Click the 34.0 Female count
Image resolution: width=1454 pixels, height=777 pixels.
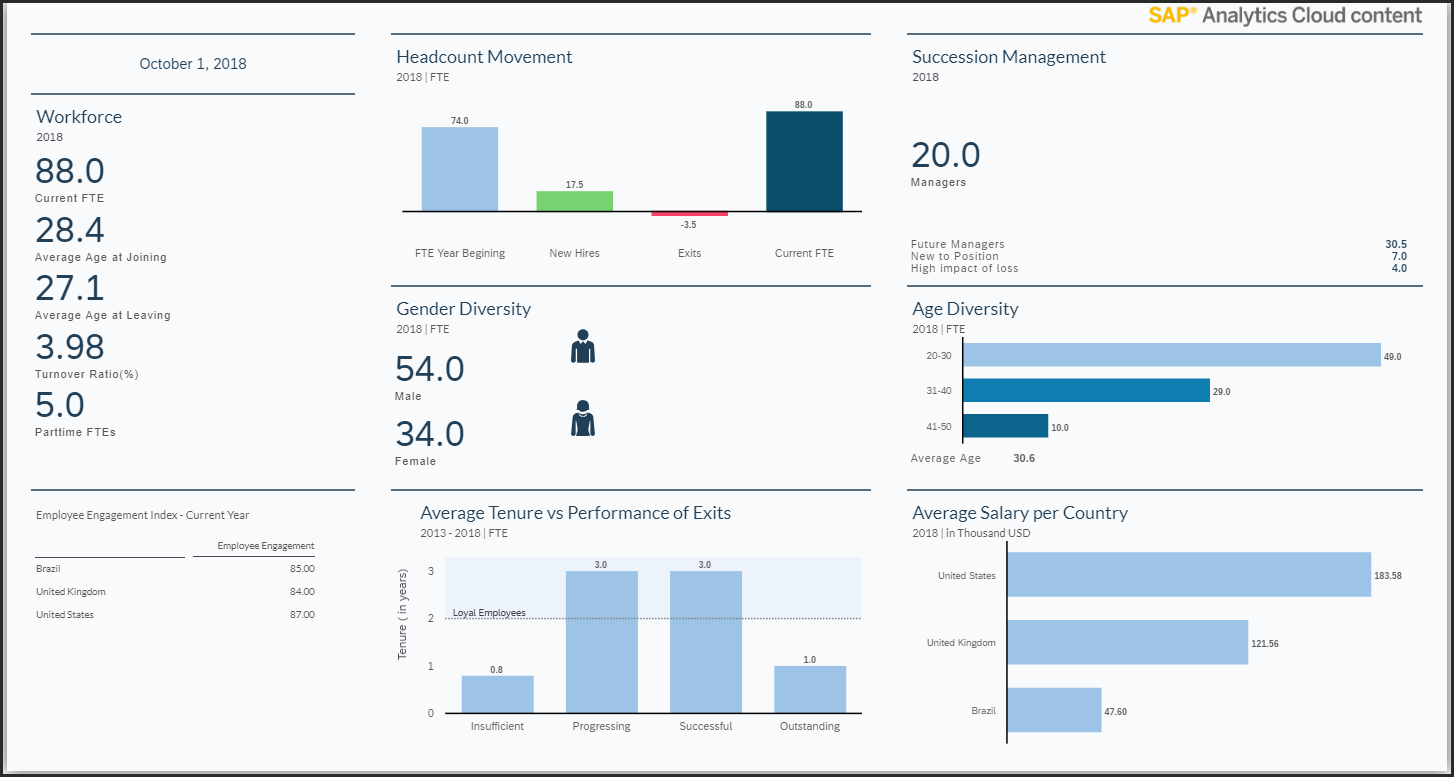[430, 434]
